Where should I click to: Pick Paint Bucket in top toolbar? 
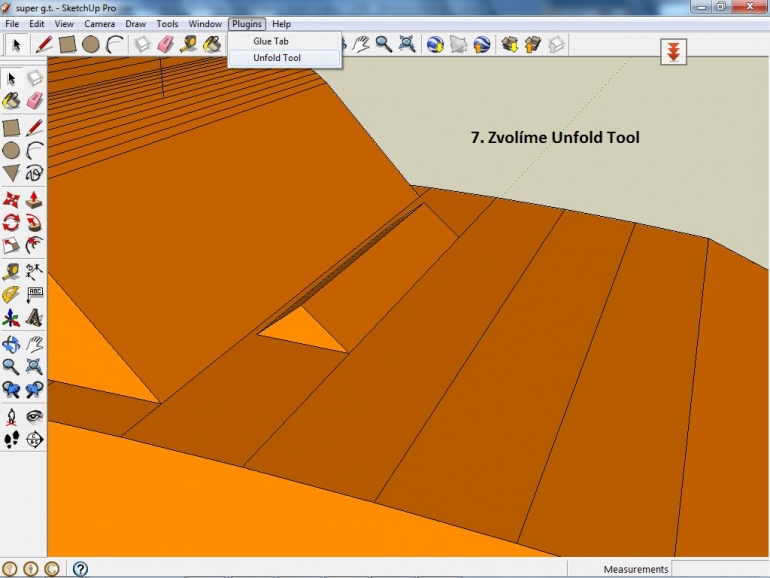tap(213, 45)
